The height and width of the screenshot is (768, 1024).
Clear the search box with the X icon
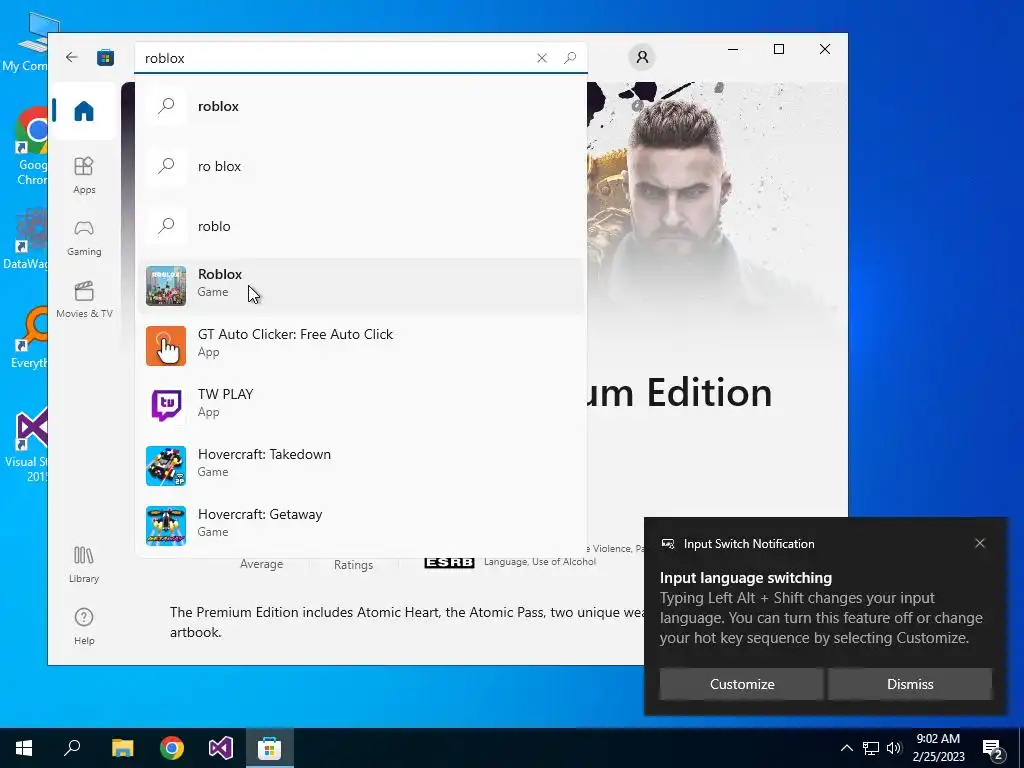541,58
